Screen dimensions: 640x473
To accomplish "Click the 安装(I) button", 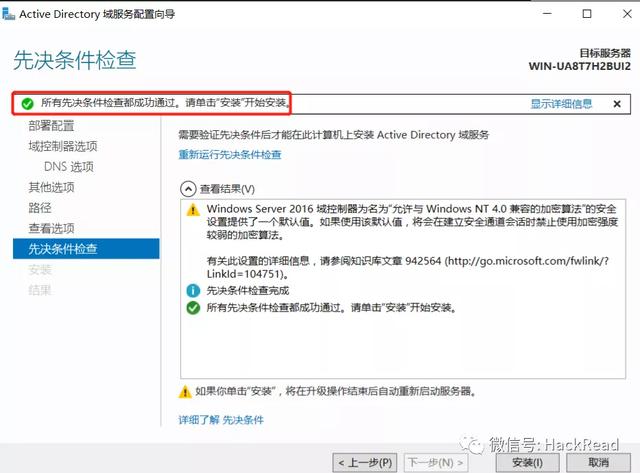I will click(527, 463).
